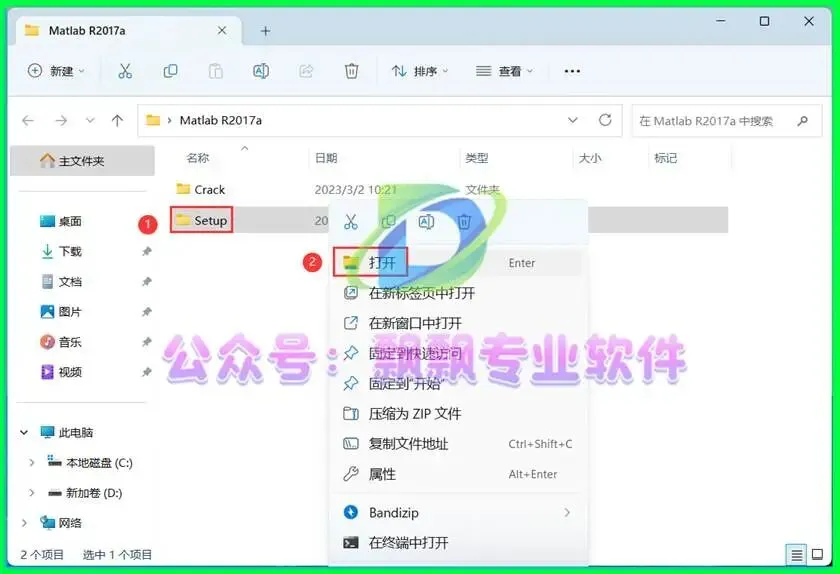Expand the Local Disk (C:) node
This screenshot has height=574, width=840.
[32, 463]
